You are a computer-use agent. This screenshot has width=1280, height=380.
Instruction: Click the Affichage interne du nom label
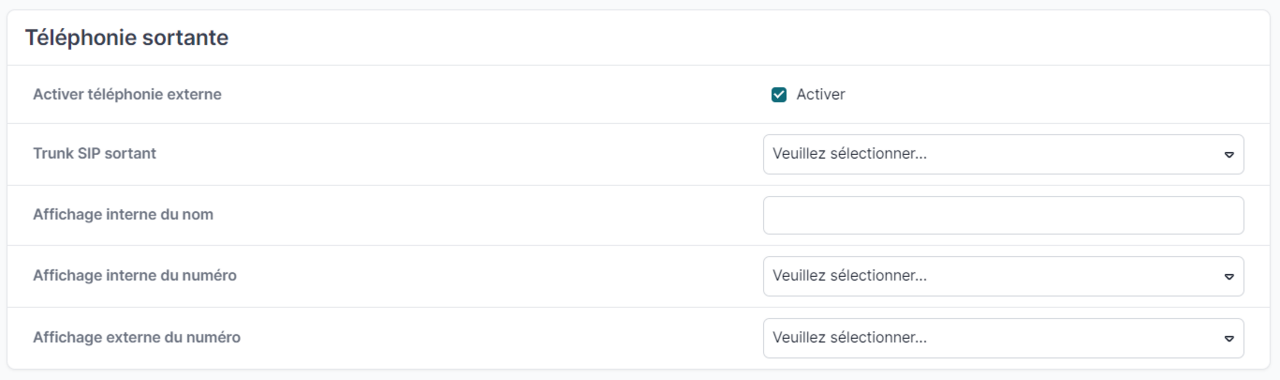(123, 215)
